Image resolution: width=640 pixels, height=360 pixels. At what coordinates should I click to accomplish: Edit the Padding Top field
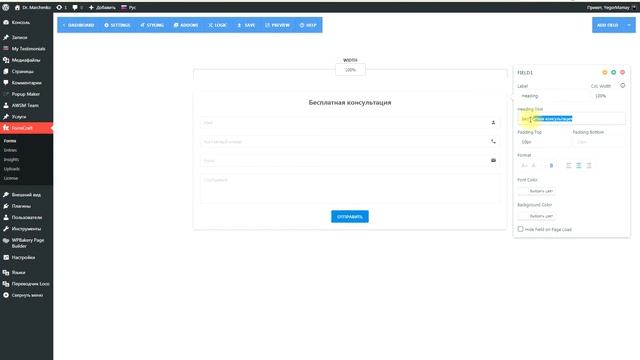point(544,142)
